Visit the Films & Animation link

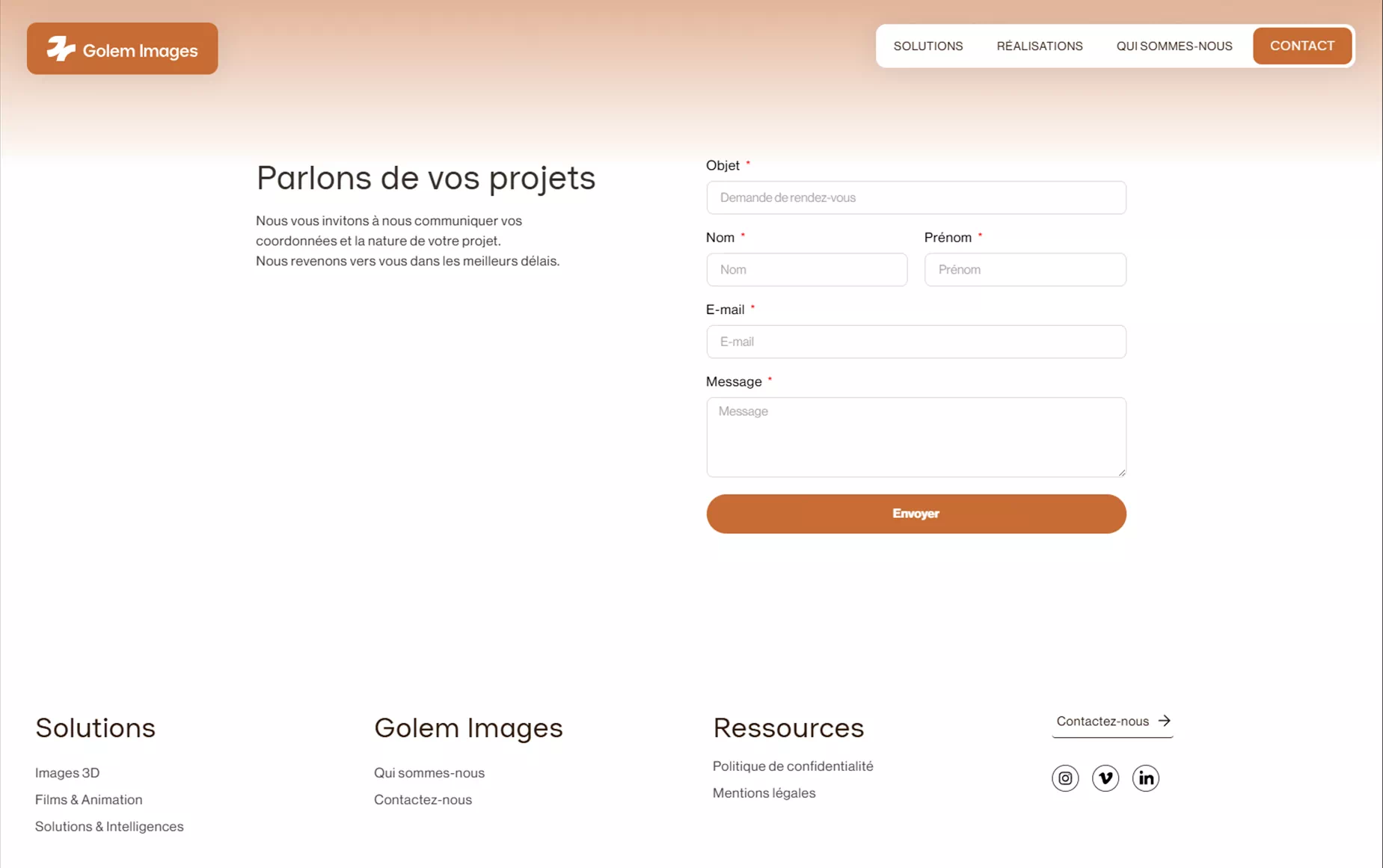(x=88, y=800)
